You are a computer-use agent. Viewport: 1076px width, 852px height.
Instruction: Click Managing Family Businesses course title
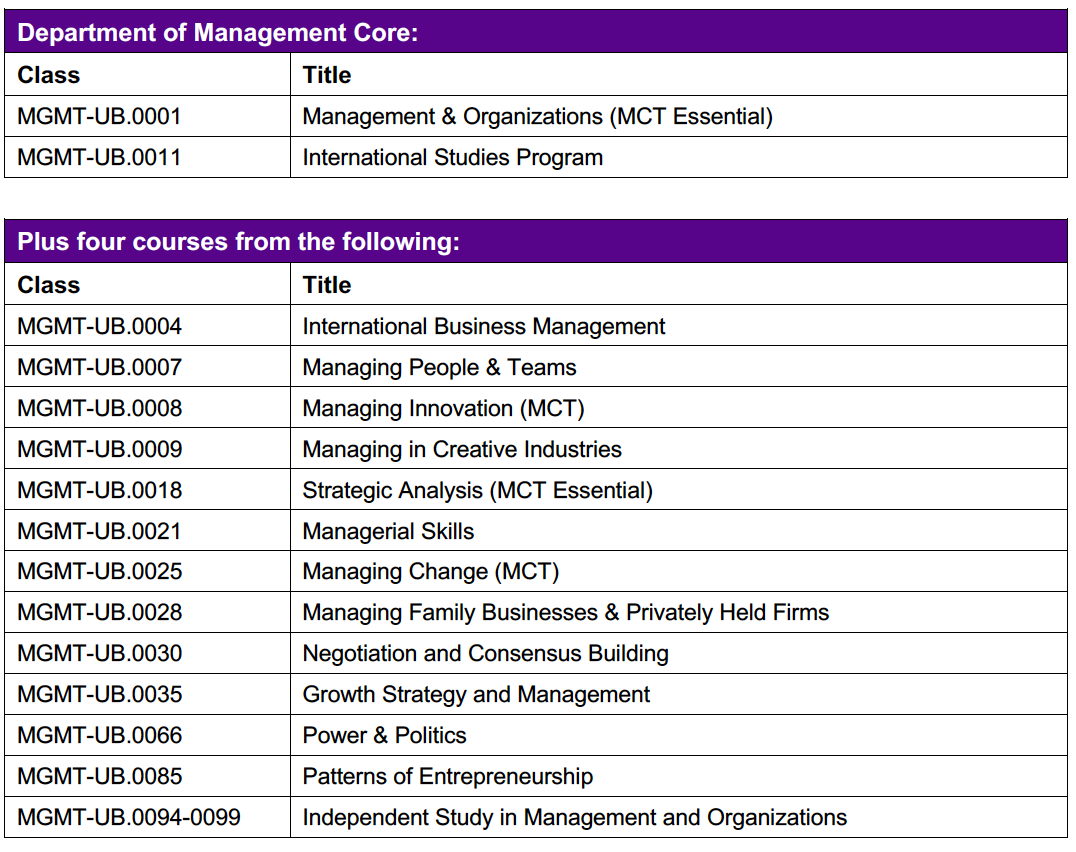pos(565,613)
